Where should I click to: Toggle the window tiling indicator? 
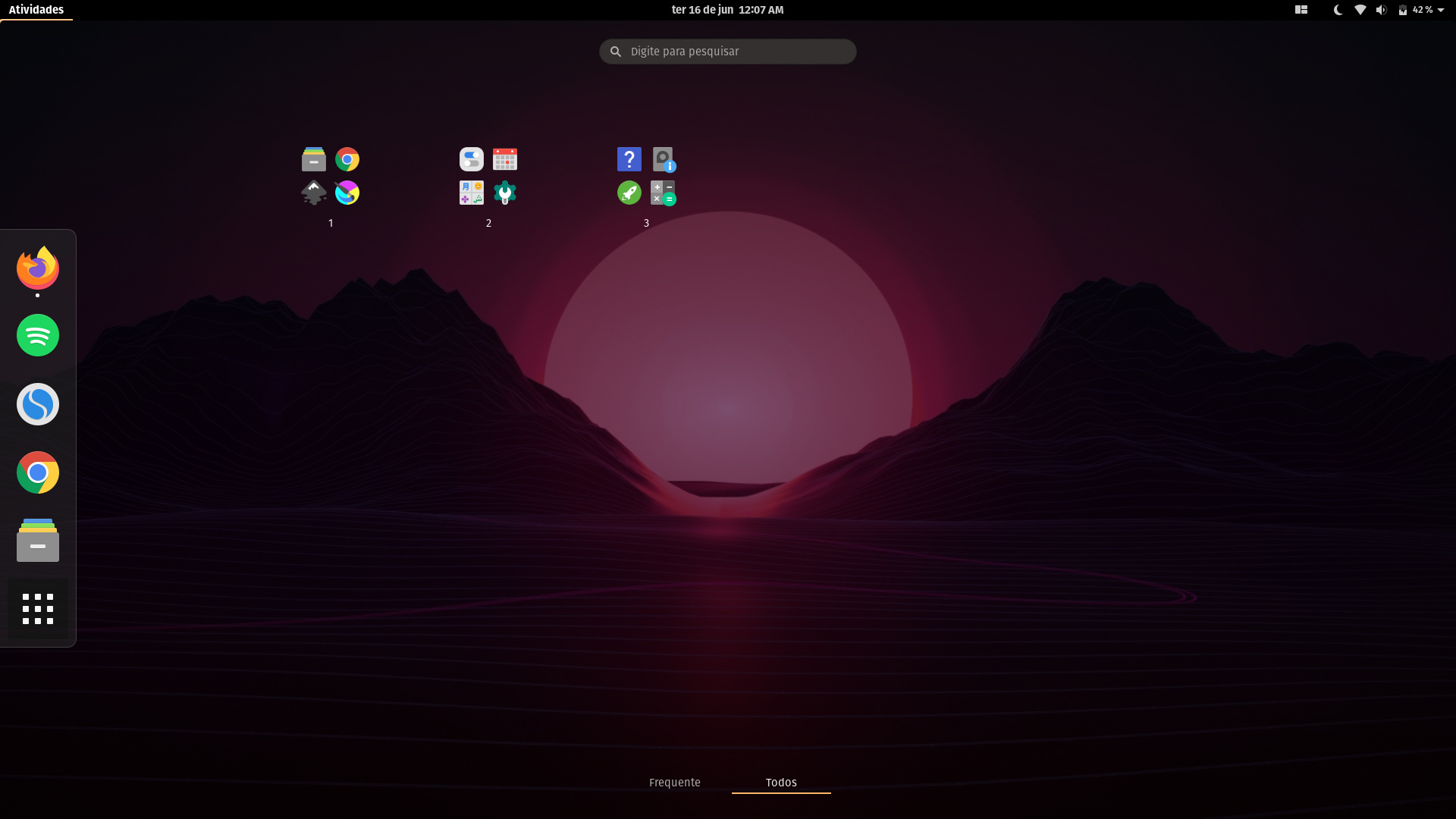[x=1301, y=10]
